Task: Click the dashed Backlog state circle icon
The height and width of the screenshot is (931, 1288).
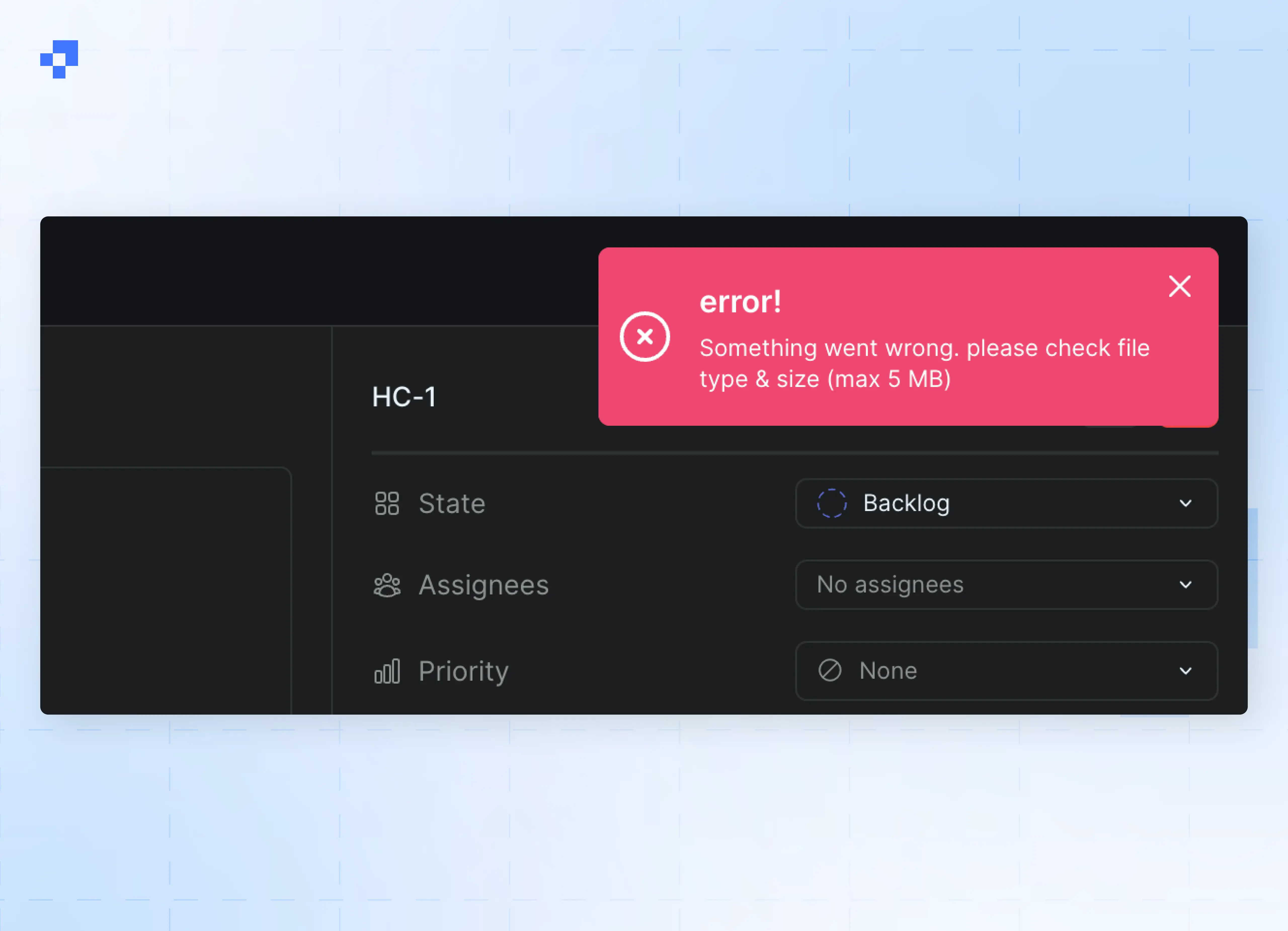Action: tap(831, 503)
